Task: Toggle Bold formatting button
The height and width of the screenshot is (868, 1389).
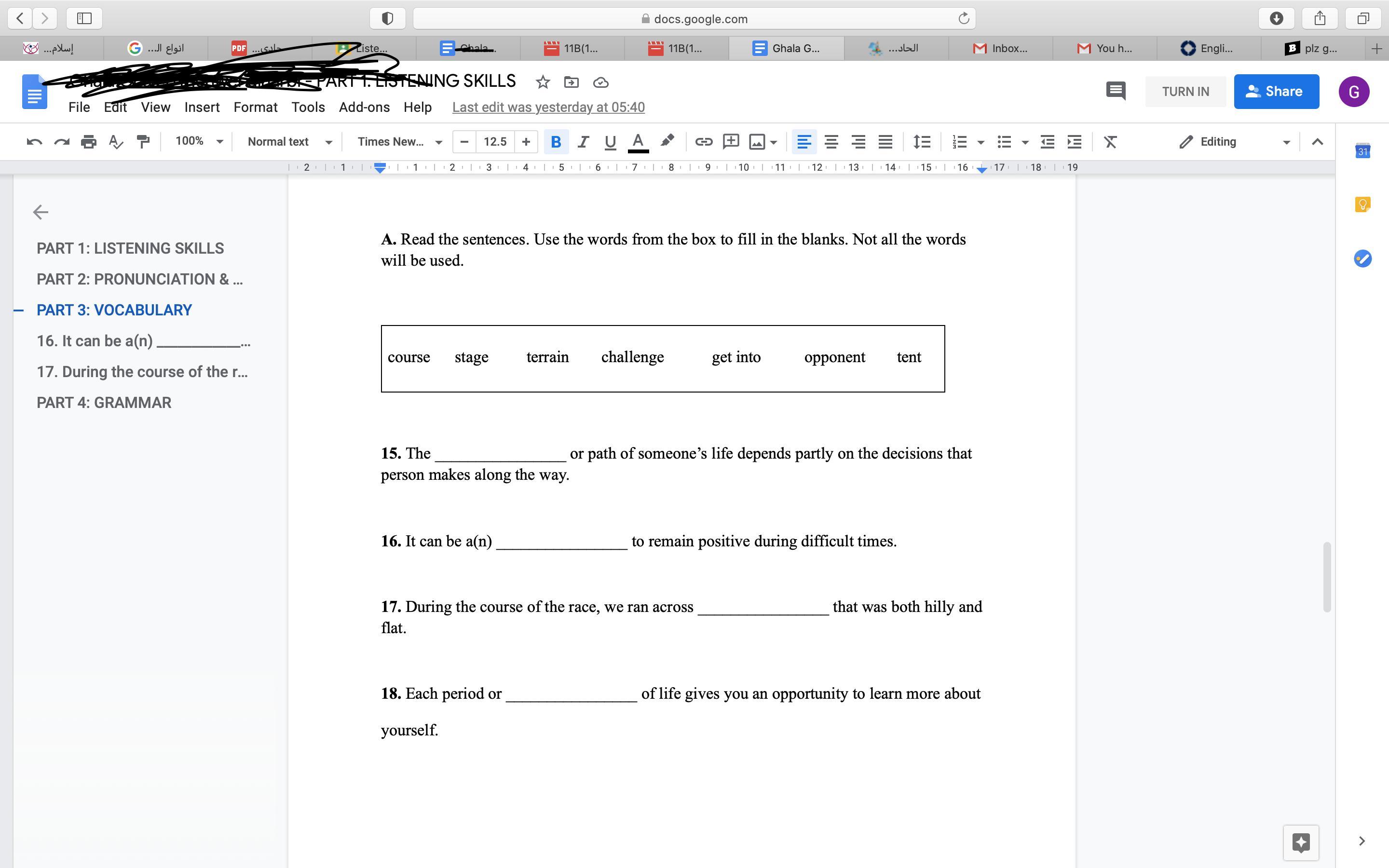Action: pos(556,142)
